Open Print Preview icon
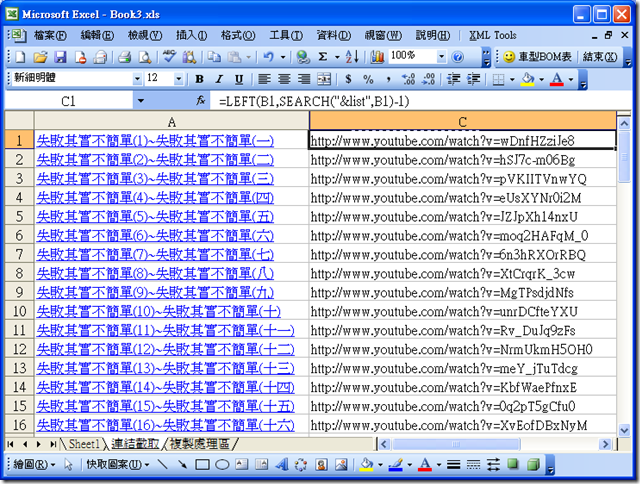The image size is (640, 484). [144, 57]
